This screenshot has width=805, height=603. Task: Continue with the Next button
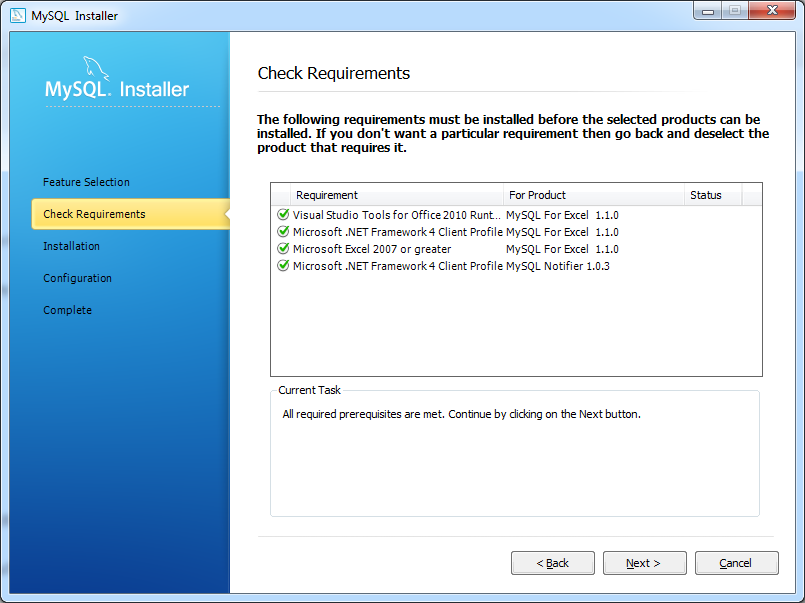pos(644,563)
